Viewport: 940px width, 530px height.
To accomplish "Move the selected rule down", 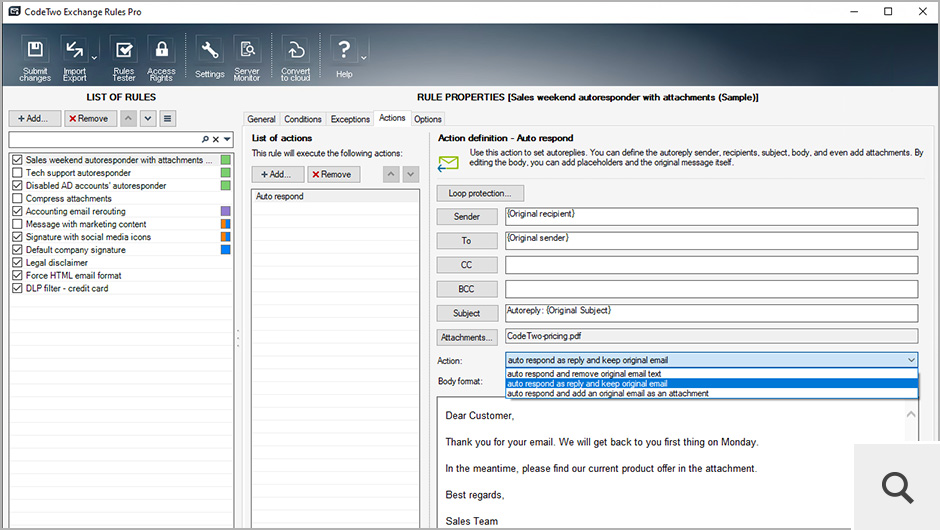I will point(148,118).
